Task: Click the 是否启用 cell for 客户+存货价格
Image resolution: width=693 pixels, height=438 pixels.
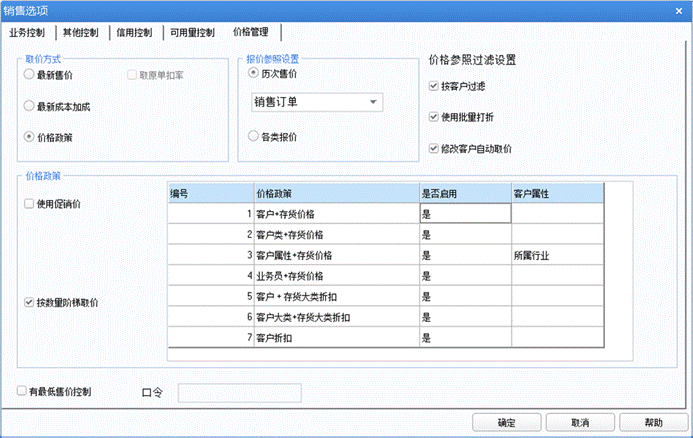Action: tap(465, 213)
